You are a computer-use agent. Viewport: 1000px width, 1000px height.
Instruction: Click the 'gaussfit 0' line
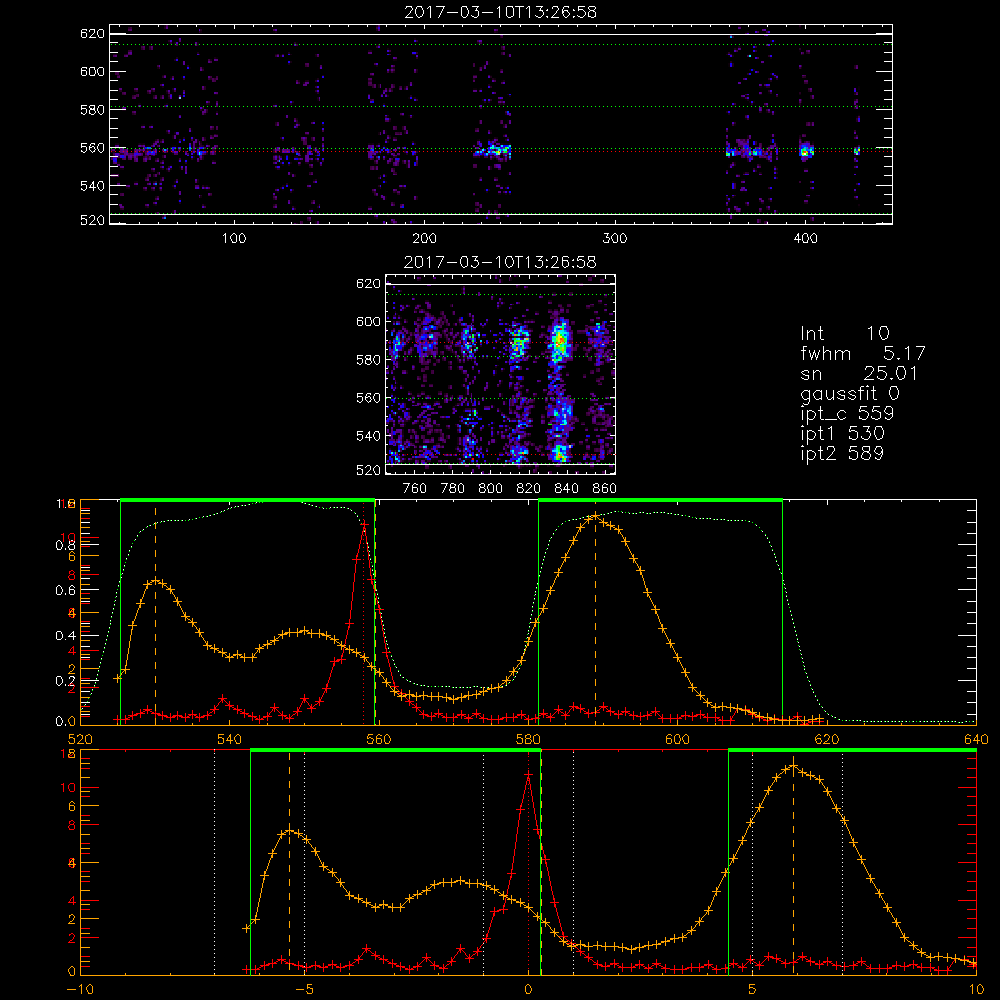pyautogui.click(x=849, y=393)
